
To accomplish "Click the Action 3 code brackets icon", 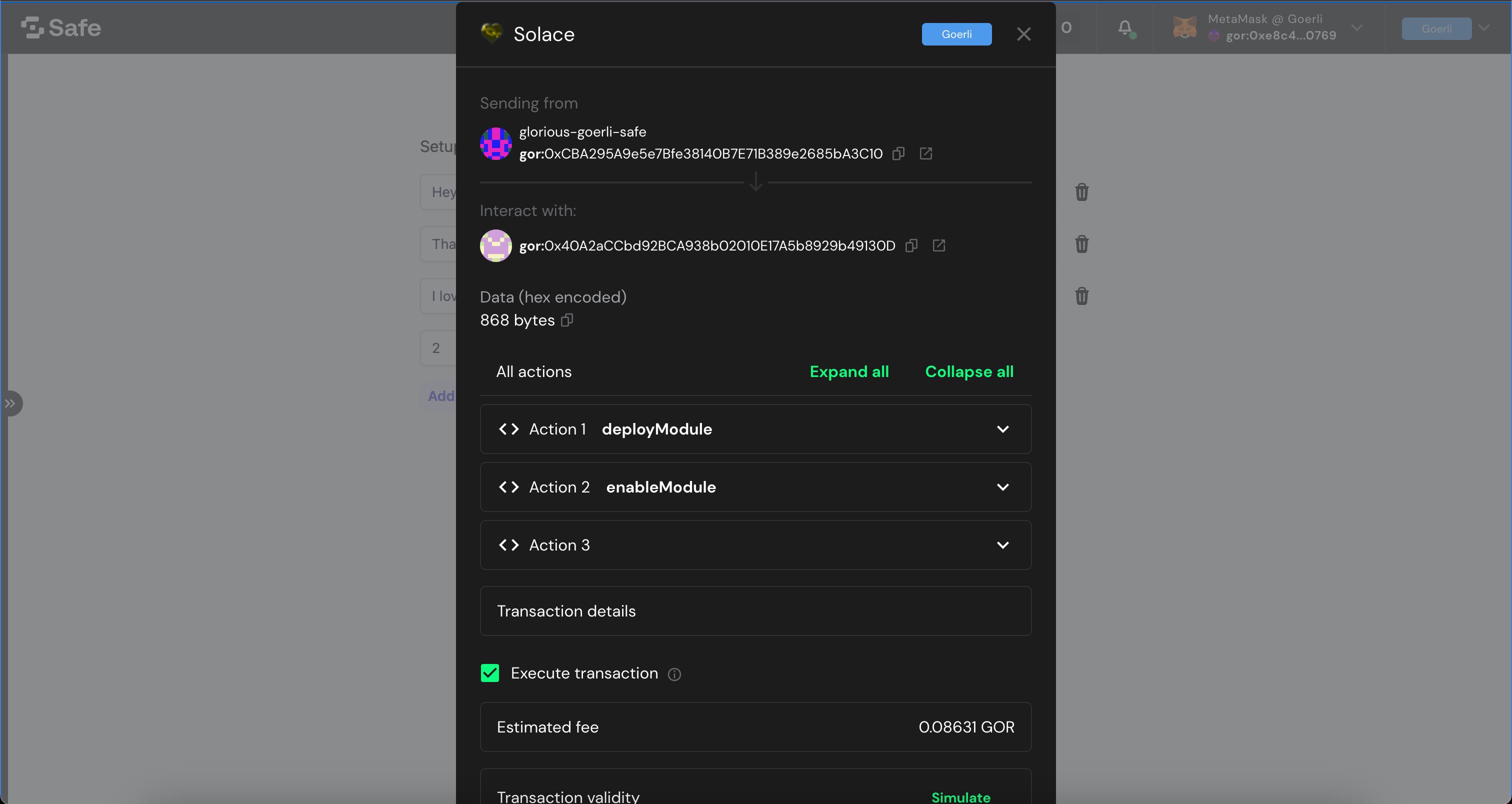I will pyautogui.click(x=508, y=545).
